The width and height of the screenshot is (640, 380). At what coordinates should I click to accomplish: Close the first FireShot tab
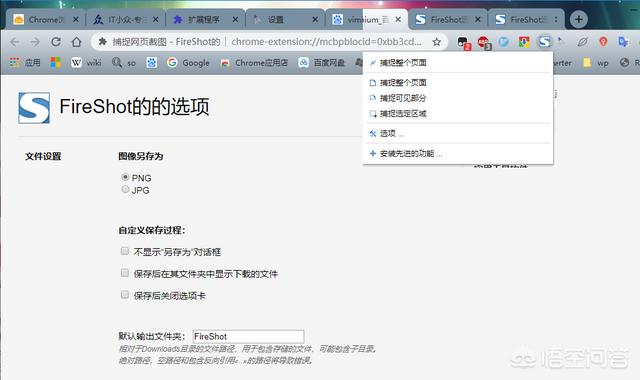coord(478,19)
